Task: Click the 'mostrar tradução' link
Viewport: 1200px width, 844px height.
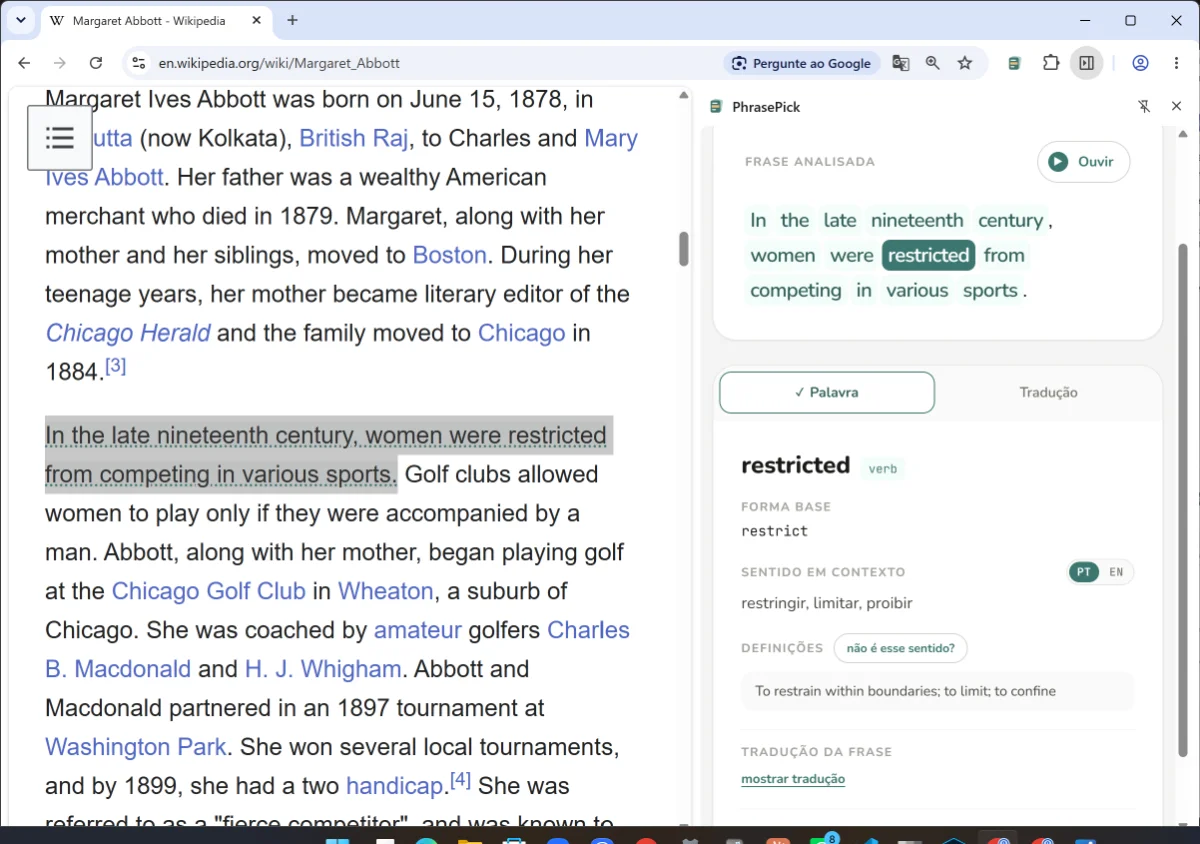Action: [793, 779]
